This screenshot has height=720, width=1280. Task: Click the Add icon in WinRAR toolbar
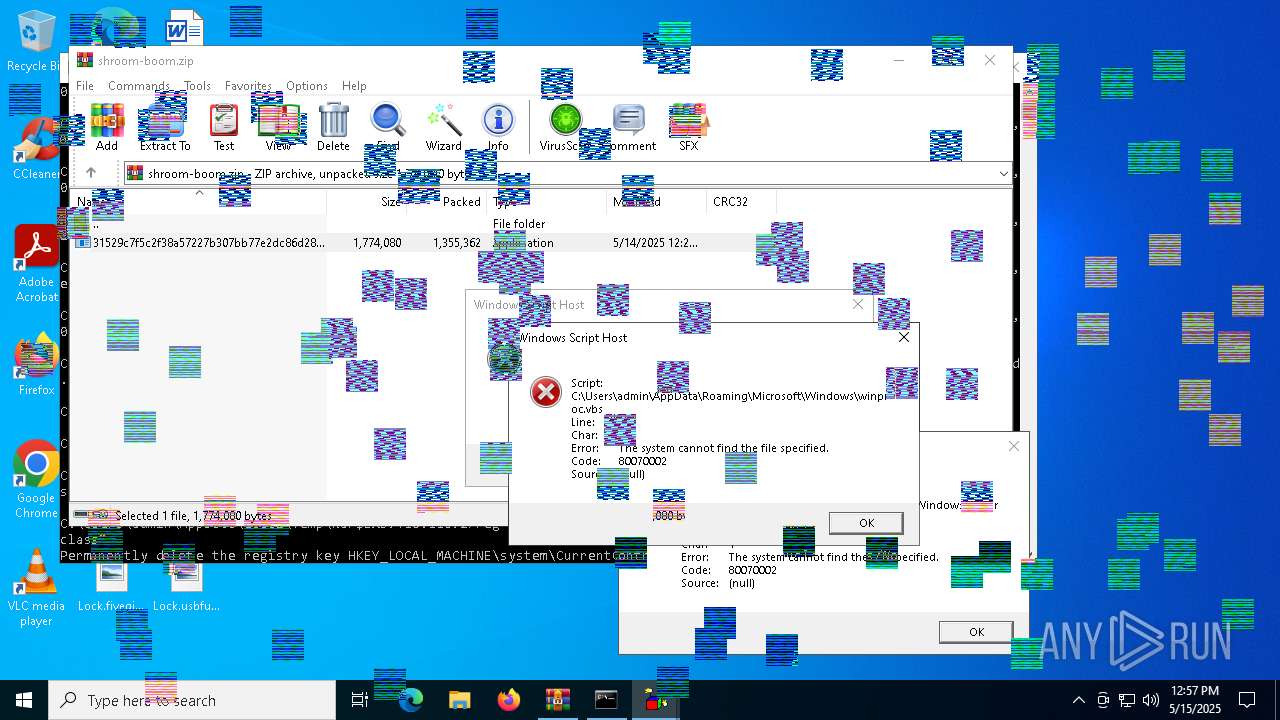[x=107, y=128]
